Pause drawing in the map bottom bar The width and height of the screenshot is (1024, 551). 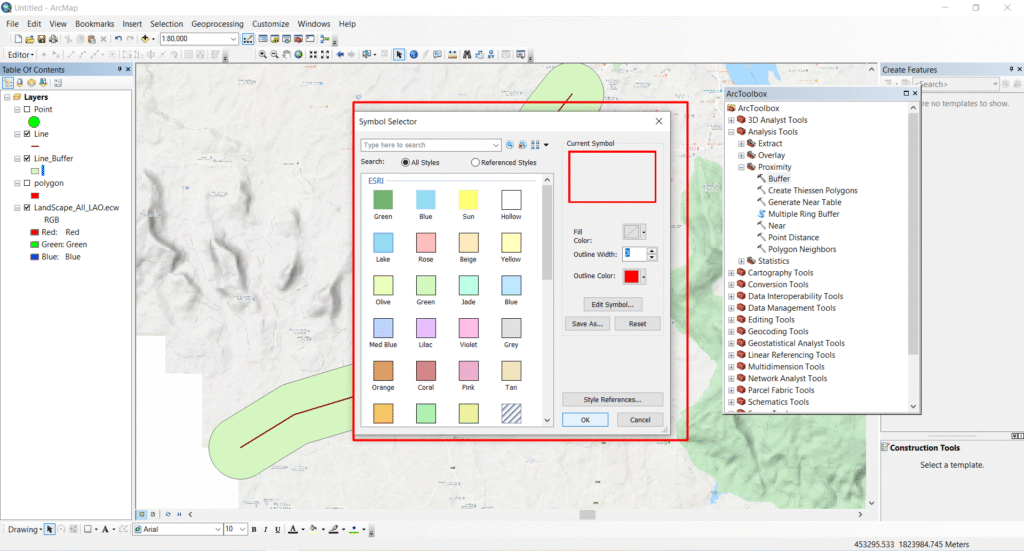click(x=179, y=514)
